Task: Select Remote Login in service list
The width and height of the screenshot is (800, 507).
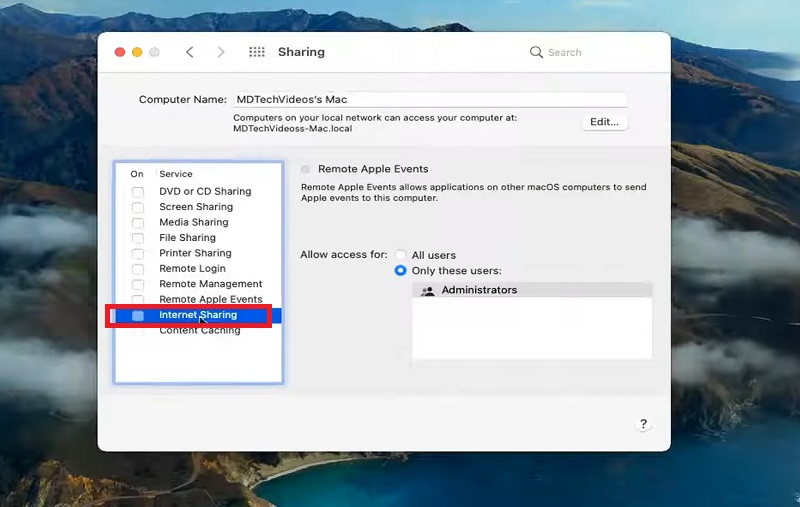Action: coord(192,269)
